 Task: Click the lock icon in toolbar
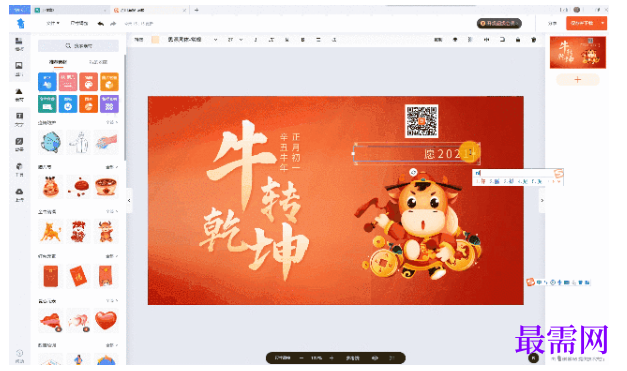click(x=518, y=40)
